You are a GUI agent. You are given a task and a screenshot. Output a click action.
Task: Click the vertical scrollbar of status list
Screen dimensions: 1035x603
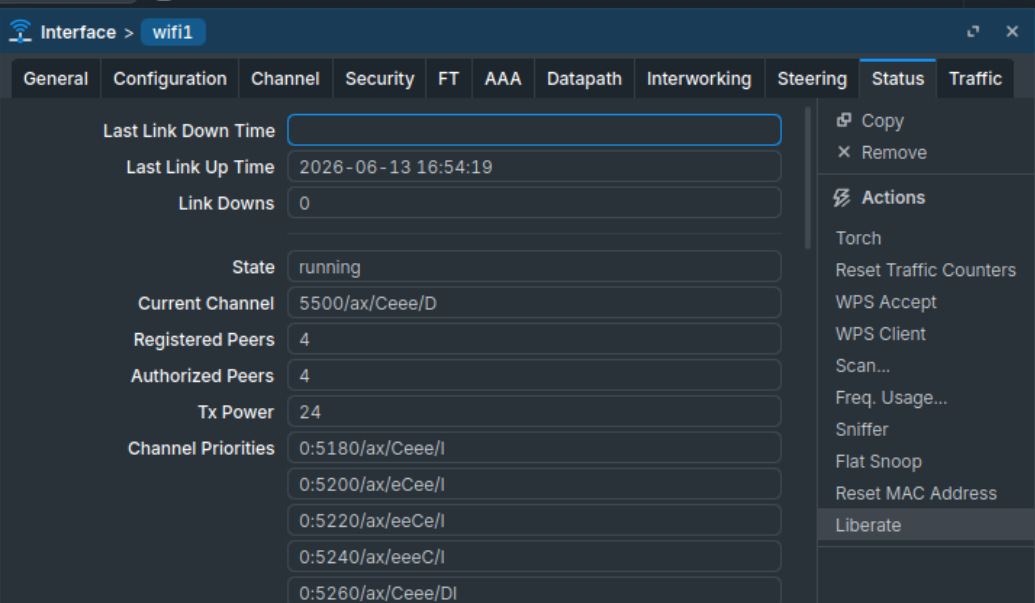807,178
